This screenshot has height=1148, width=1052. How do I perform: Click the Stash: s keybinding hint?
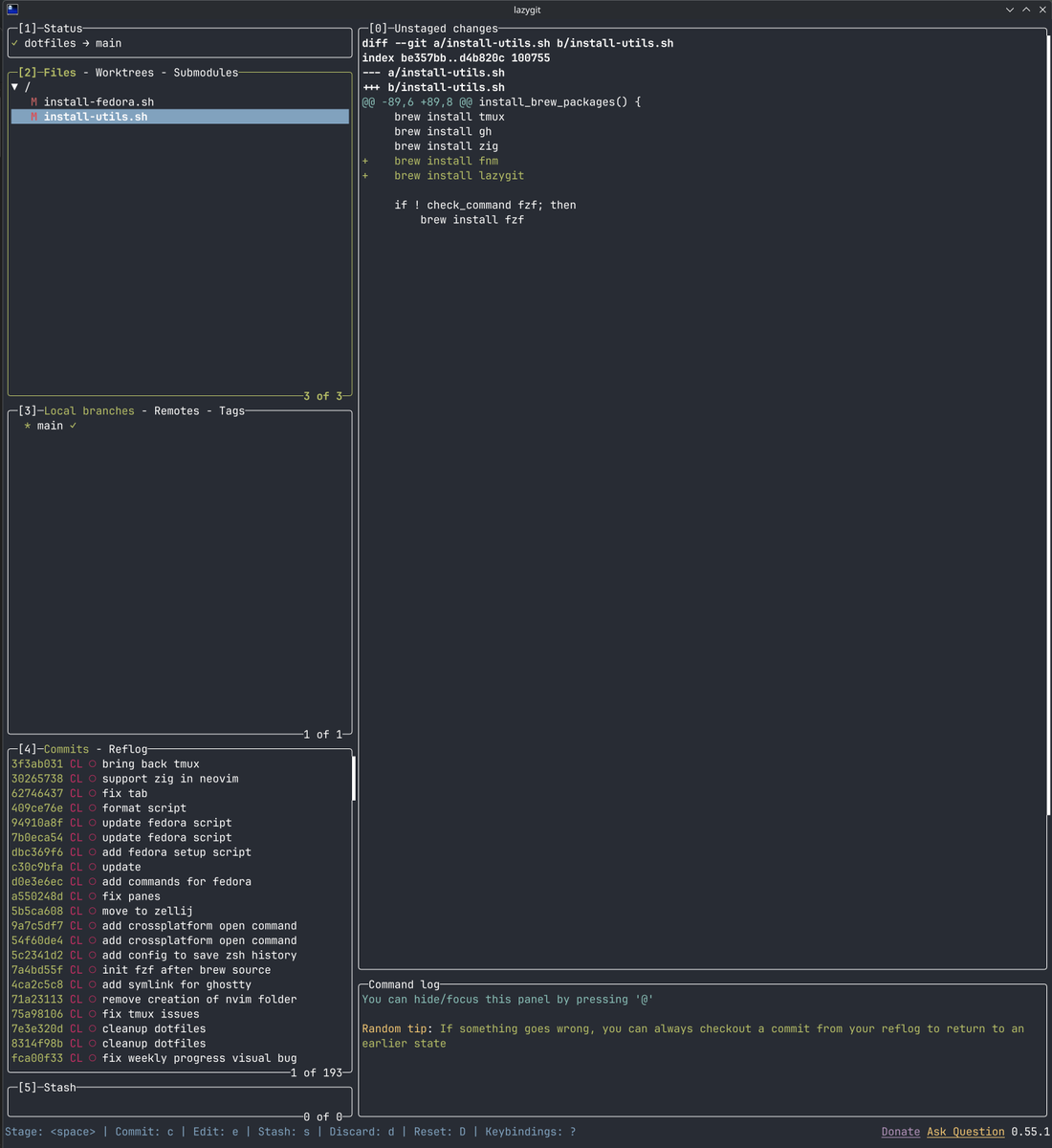click(284, 1133)
